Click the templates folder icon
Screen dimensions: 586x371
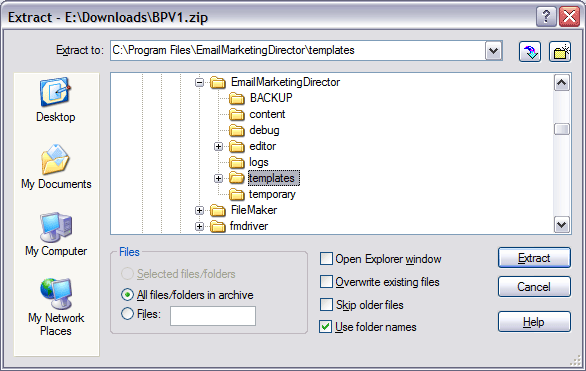click(x=237, y=178)
